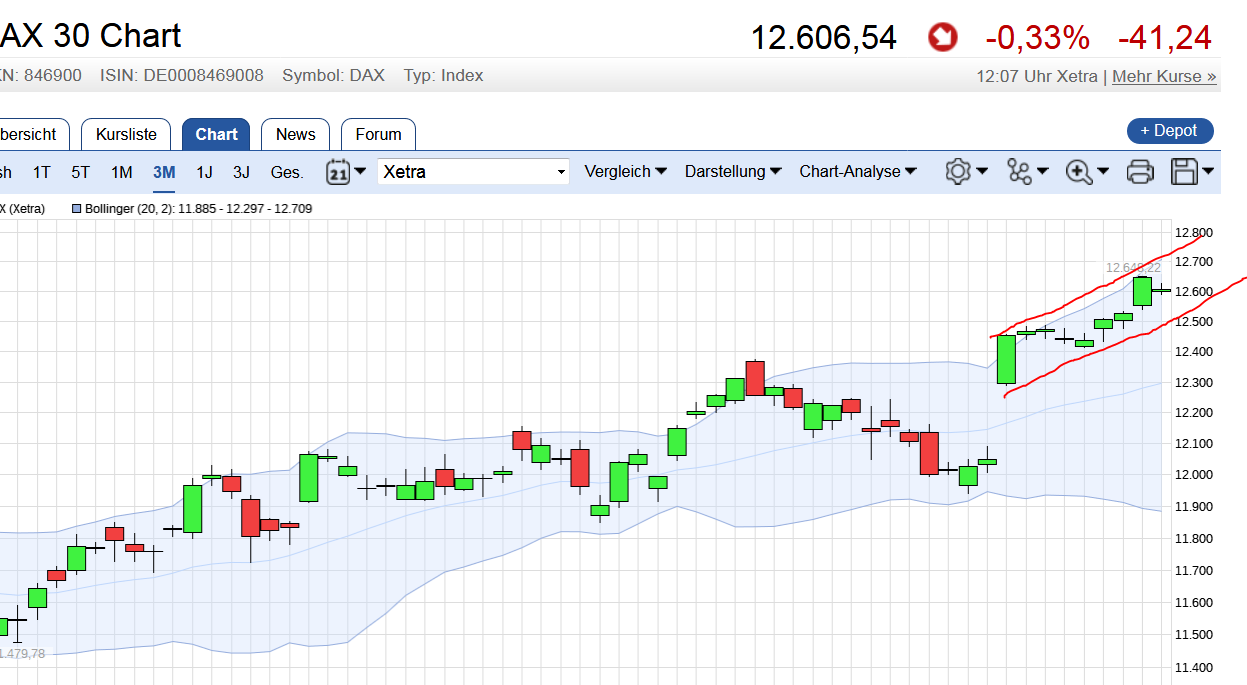Open the calendar date range picker

(x=346, y=172)
